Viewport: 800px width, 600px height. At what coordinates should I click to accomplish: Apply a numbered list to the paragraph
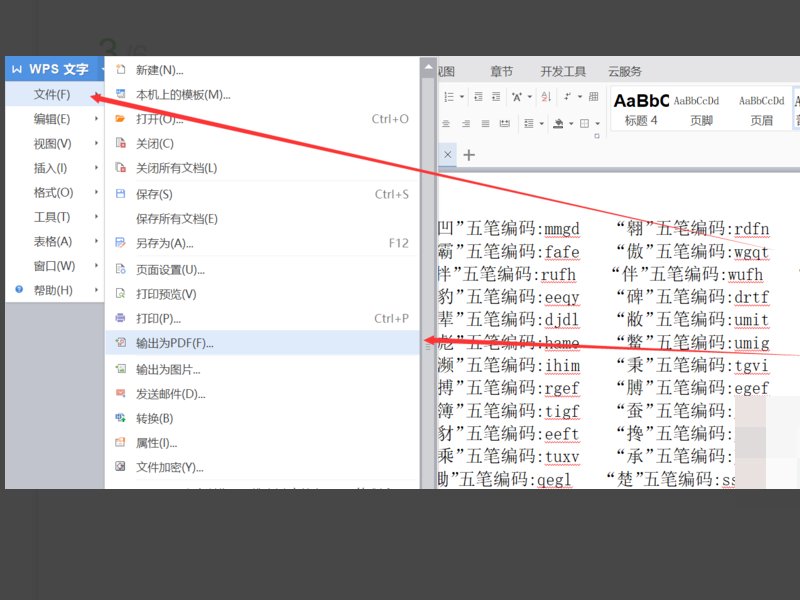(x=449, y=97)
